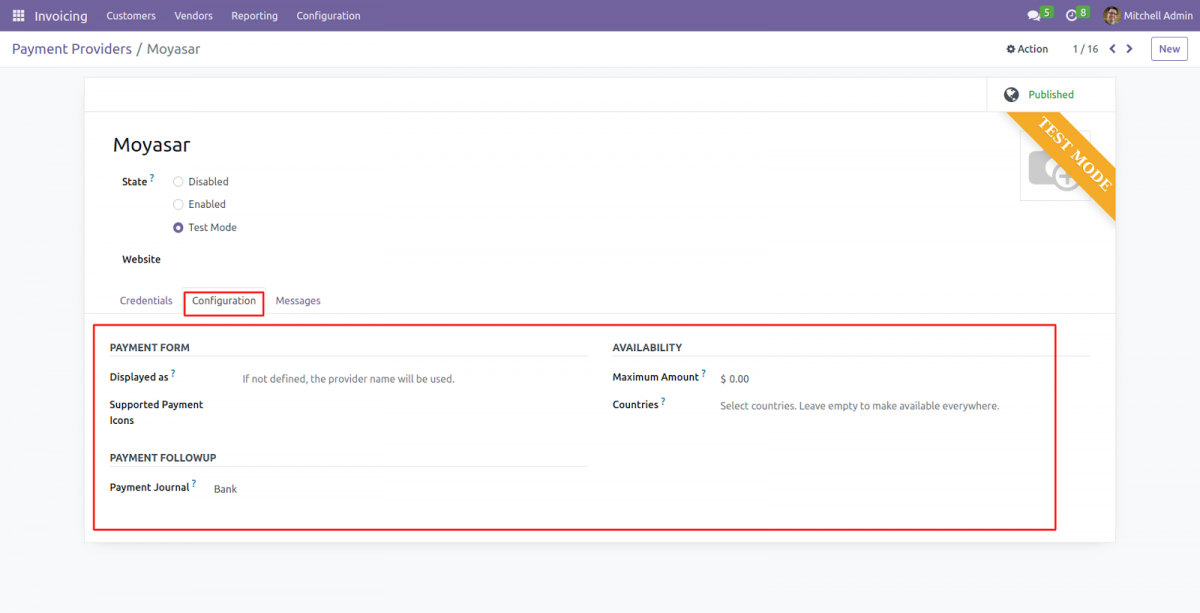Open the activities clock icon showing 8
This screenshot has height=613, width=1200.
1072,14
